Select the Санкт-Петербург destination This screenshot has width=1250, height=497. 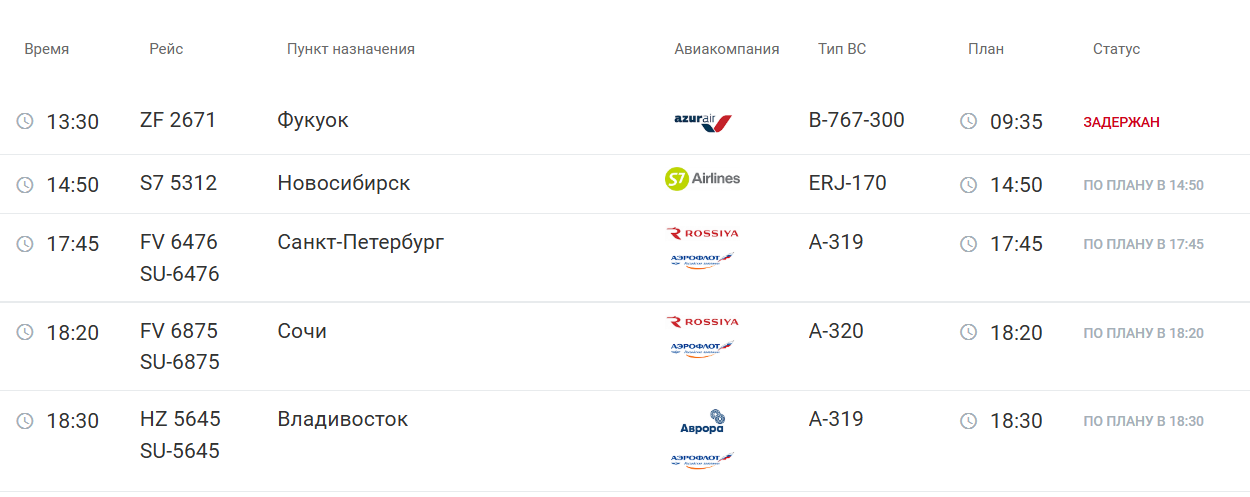click(360, 242)
